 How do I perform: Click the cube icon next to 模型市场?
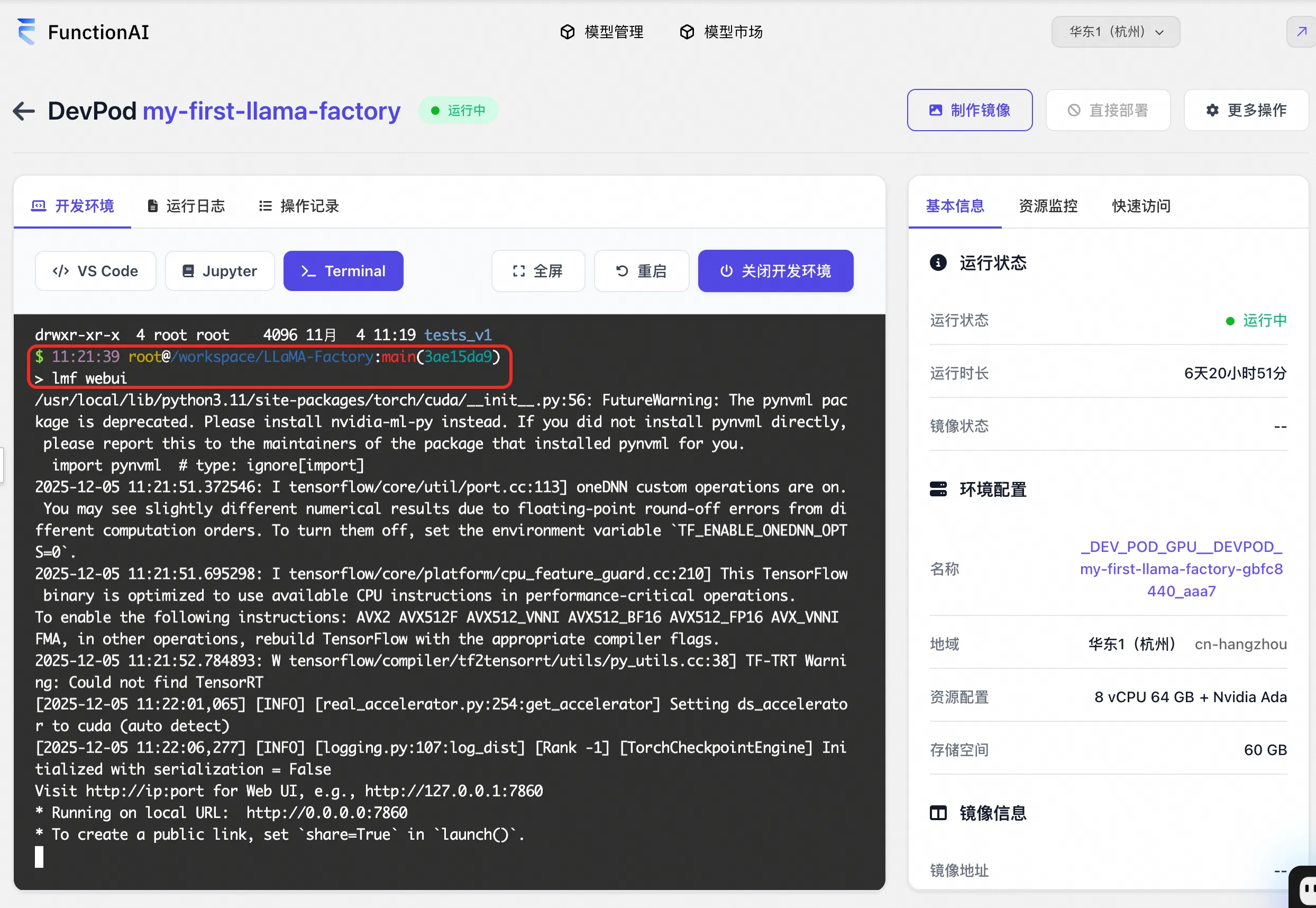[687, 32]
